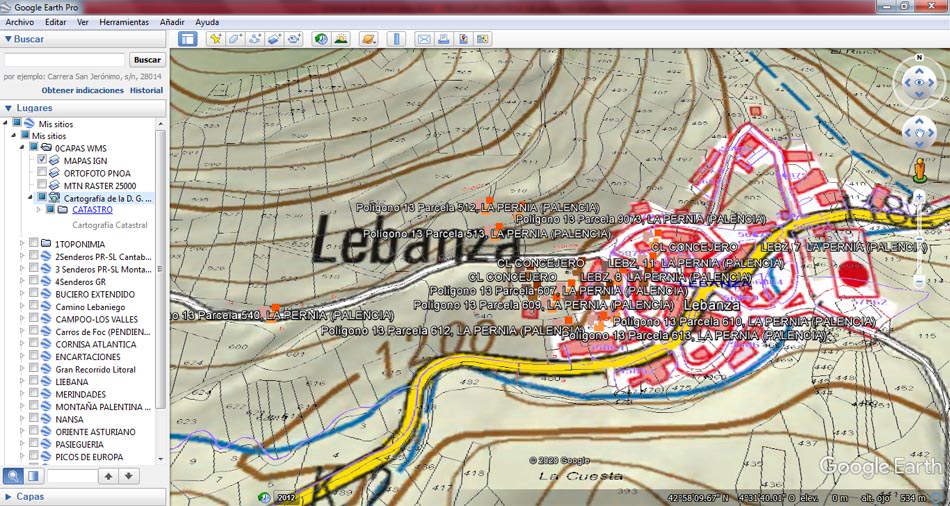Image resolution: width=950 pixels, height=506 pixels.
Task: Expand the Capas panel
Action: [x=8, y=496]
